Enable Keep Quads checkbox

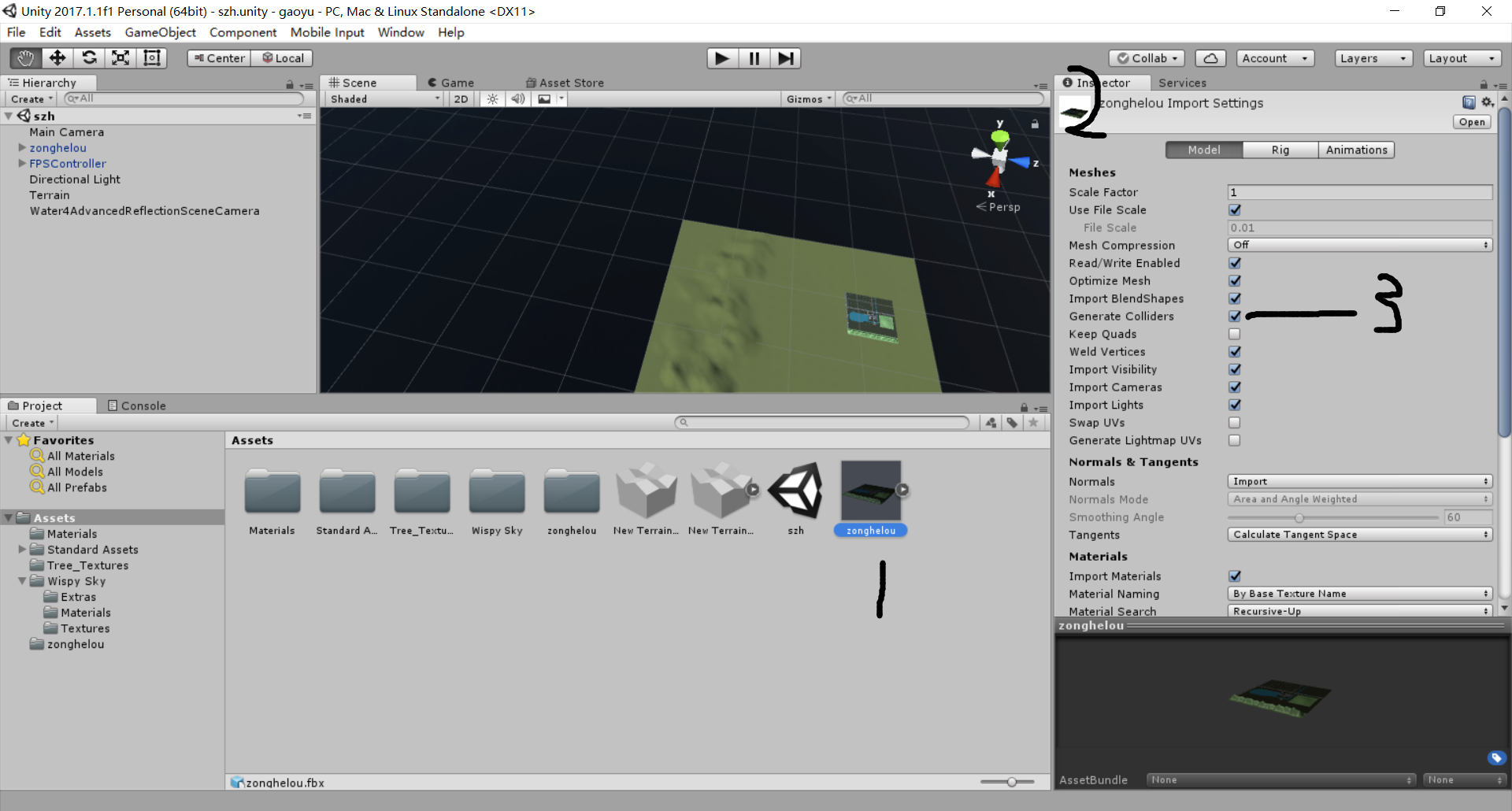pos(1235,334)
